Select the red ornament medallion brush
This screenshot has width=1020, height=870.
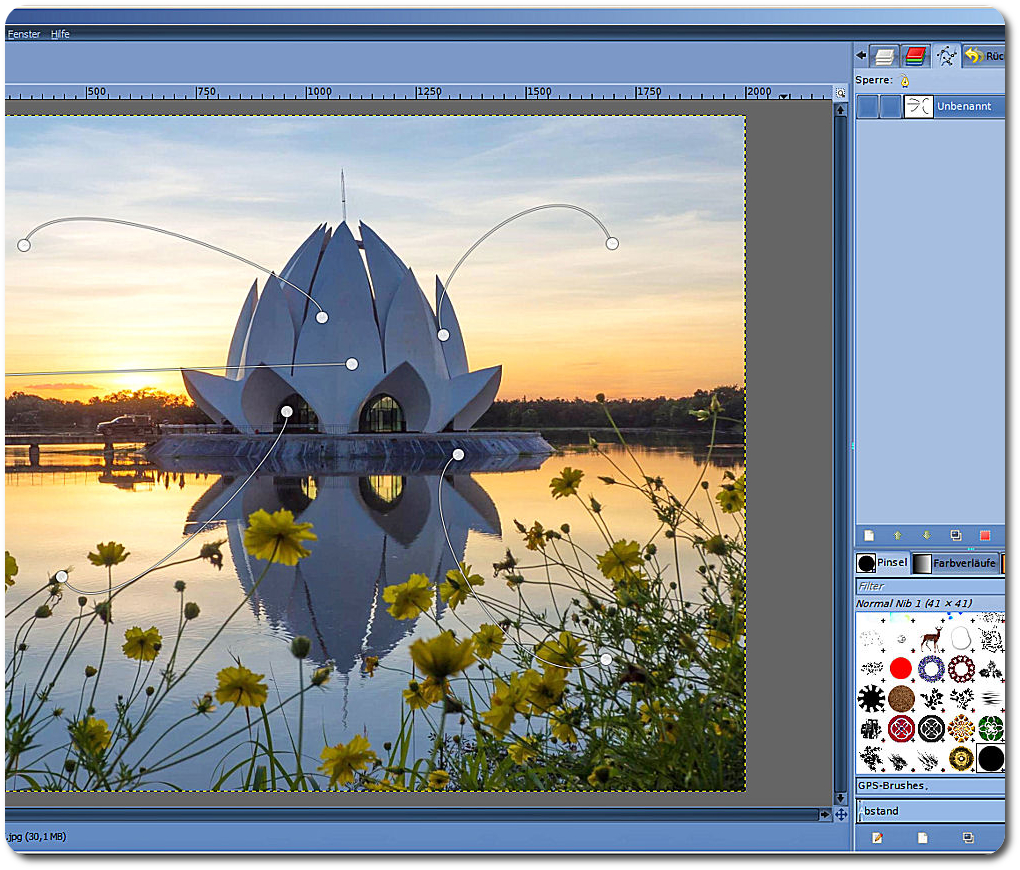tap(901, 728)
